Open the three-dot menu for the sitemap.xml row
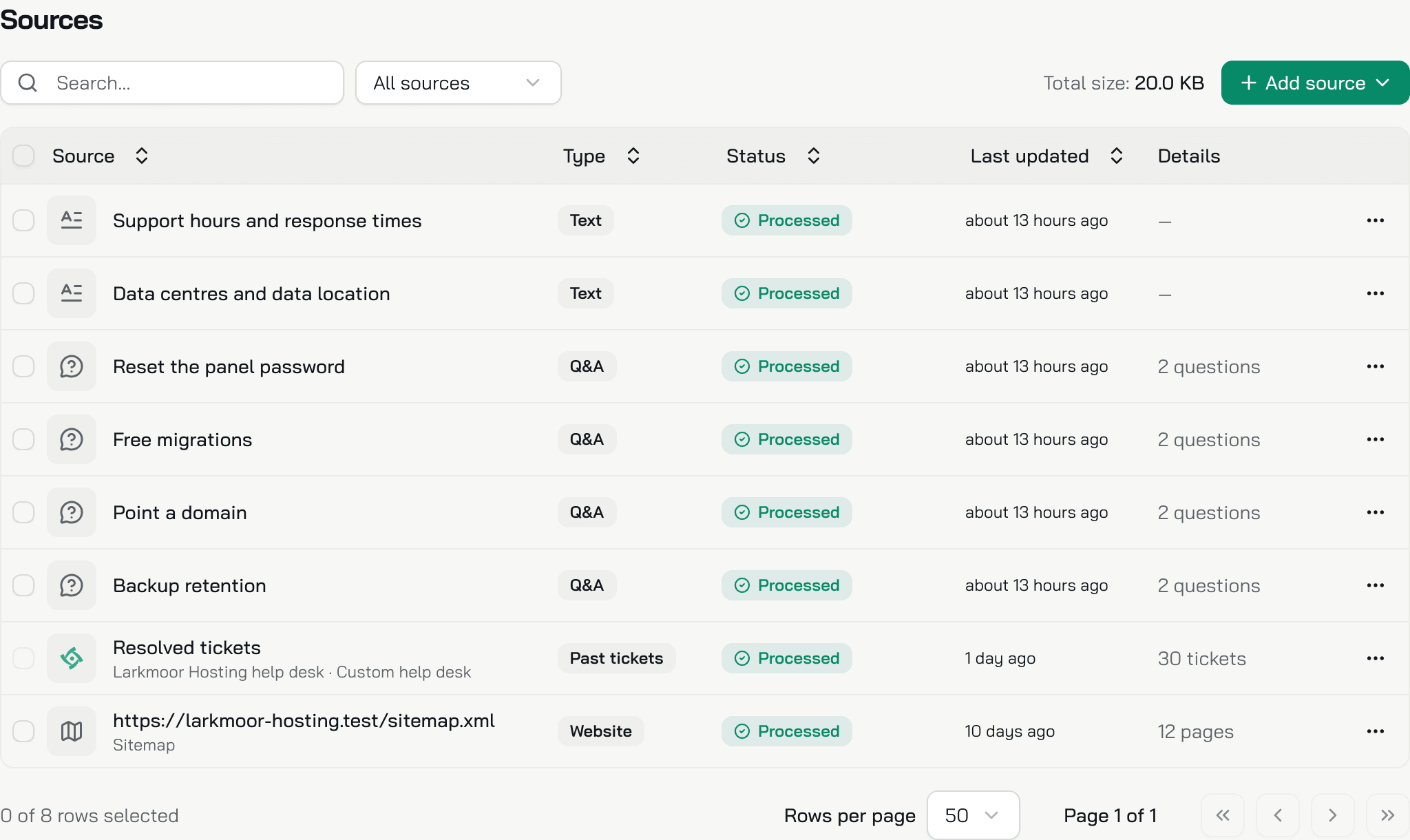 [1375, 731]
